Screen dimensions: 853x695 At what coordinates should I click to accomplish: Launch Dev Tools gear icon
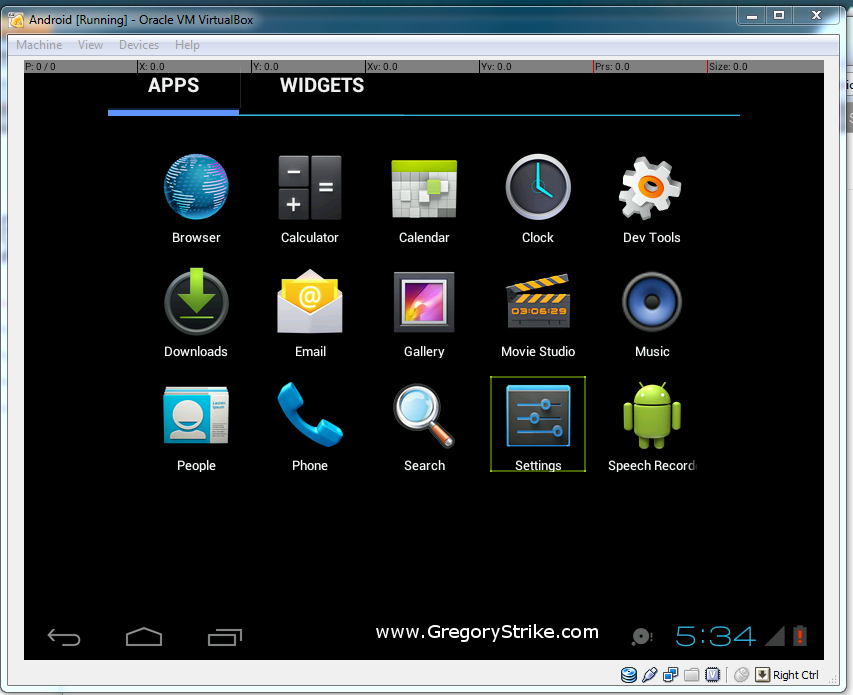coord(651,189)
